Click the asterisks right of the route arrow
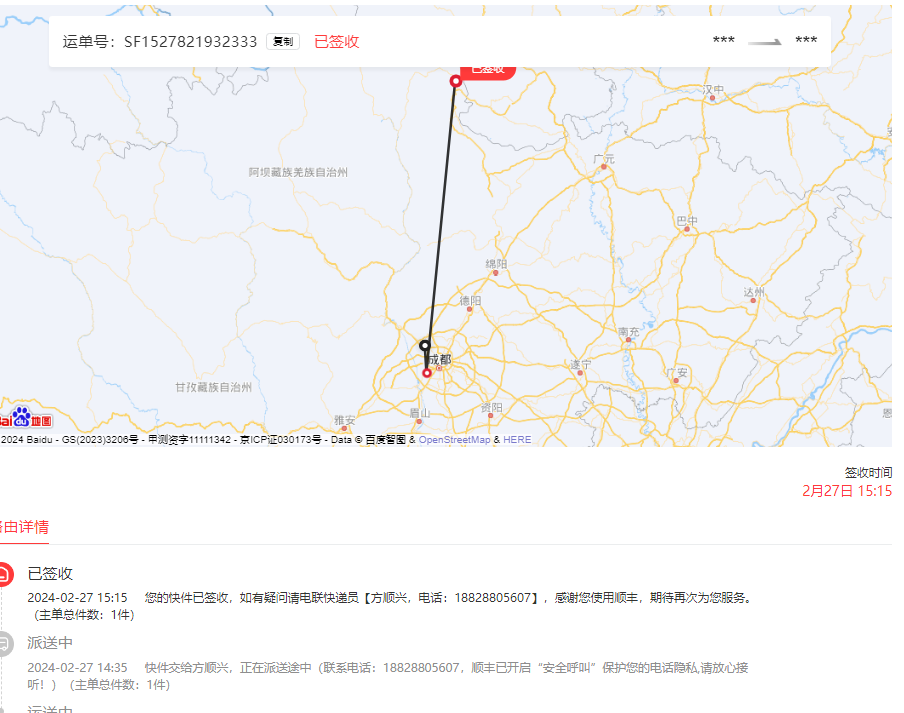904x713 pixels. [x=806, y=40]
